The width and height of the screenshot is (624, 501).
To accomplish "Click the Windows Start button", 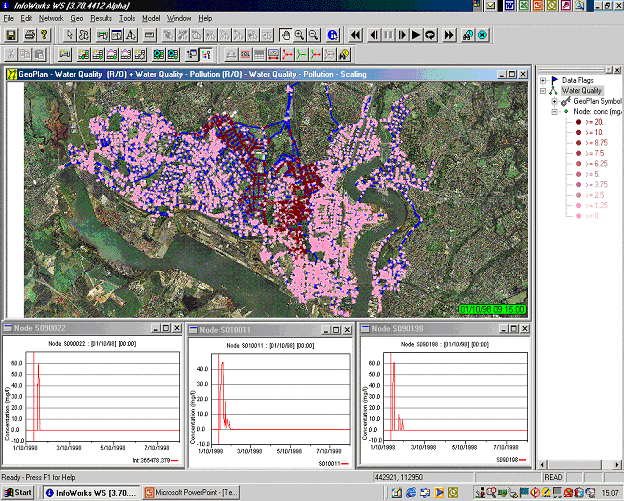I will click(x=17, y=493).
